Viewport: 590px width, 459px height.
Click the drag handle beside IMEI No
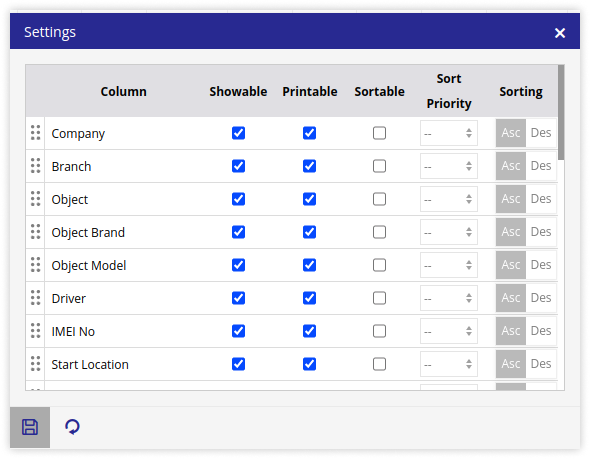tap(35, 331)
